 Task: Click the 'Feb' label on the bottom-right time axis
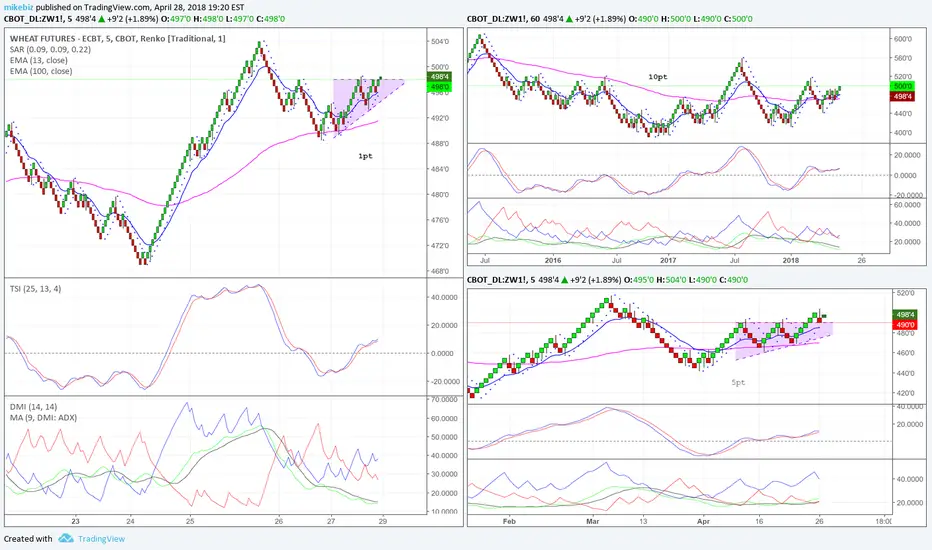point(509,521)
